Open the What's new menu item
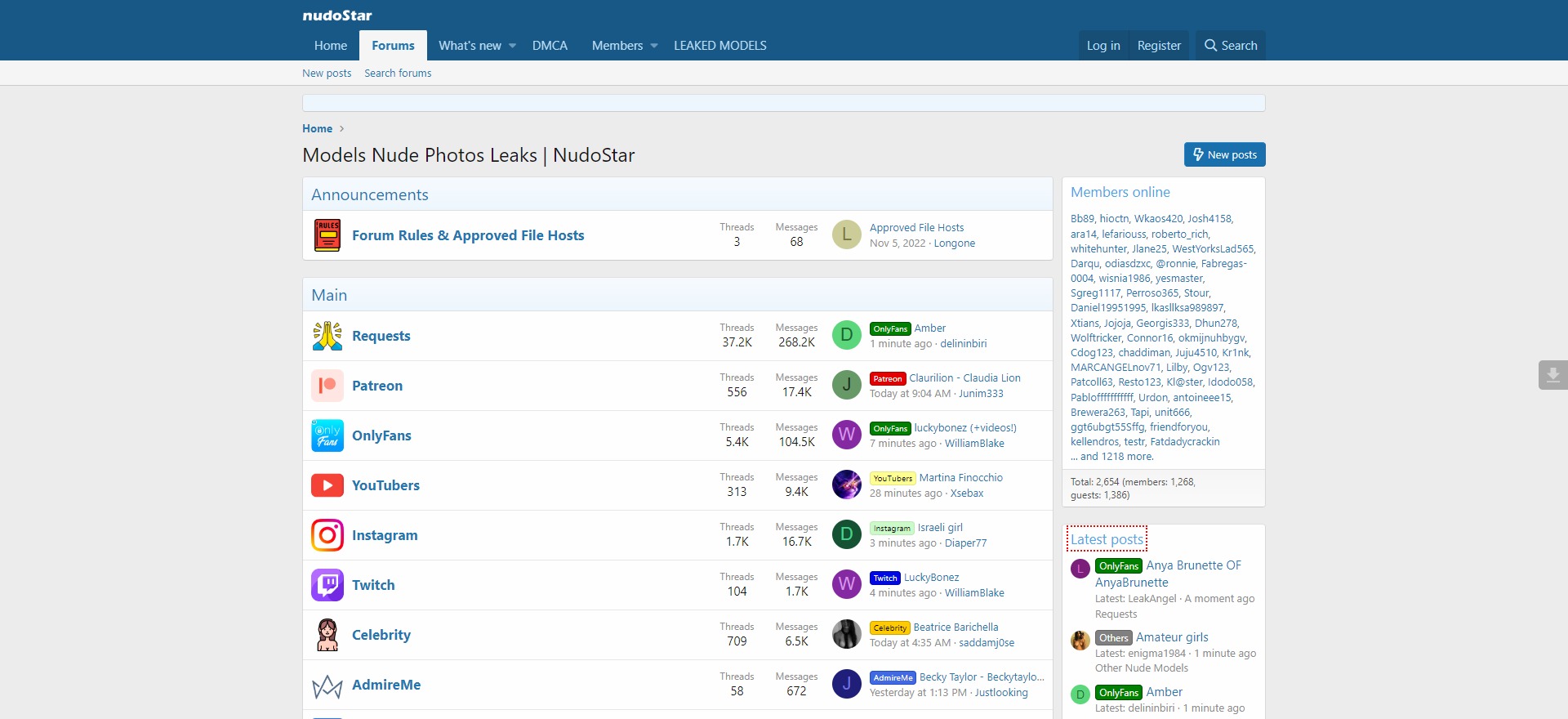Screen dimensions: 1568x719 pos(470,46)
